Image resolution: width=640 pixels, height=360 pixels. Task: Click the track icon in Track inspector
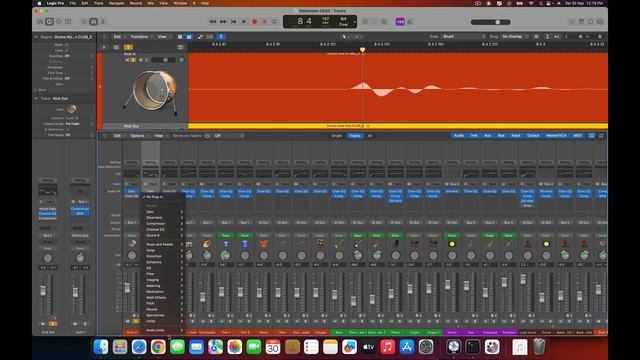71,109
